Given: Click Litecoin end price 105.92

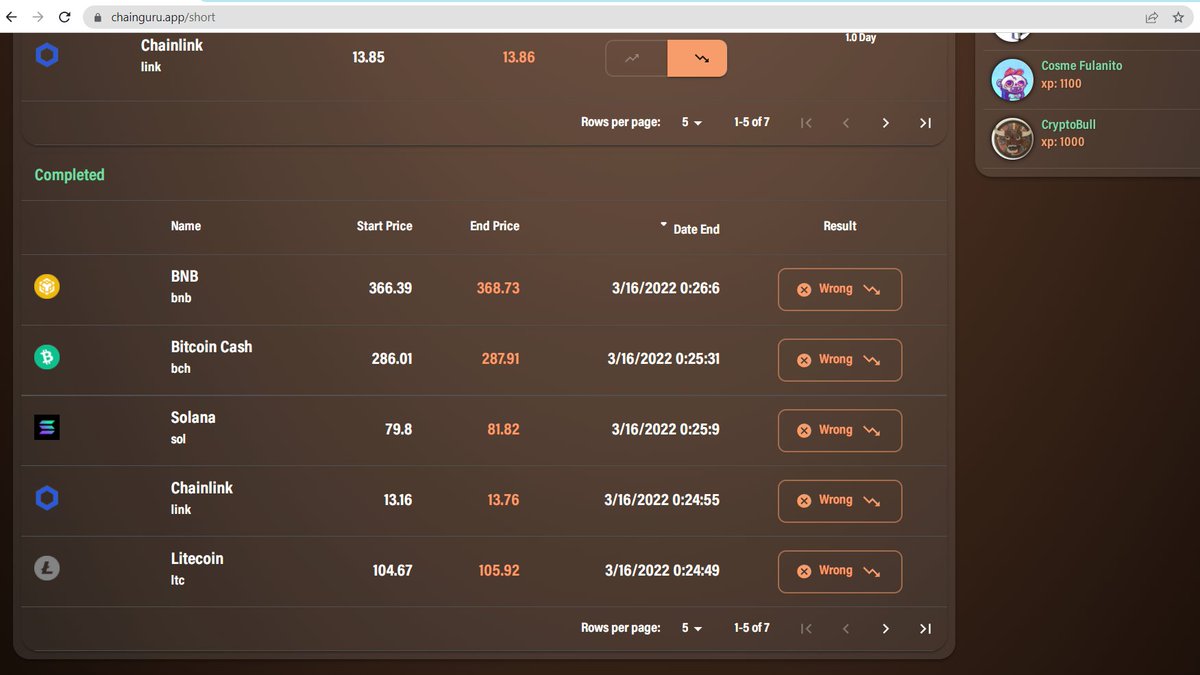Looking at the screenshot, I should click(x=499, y=570).
